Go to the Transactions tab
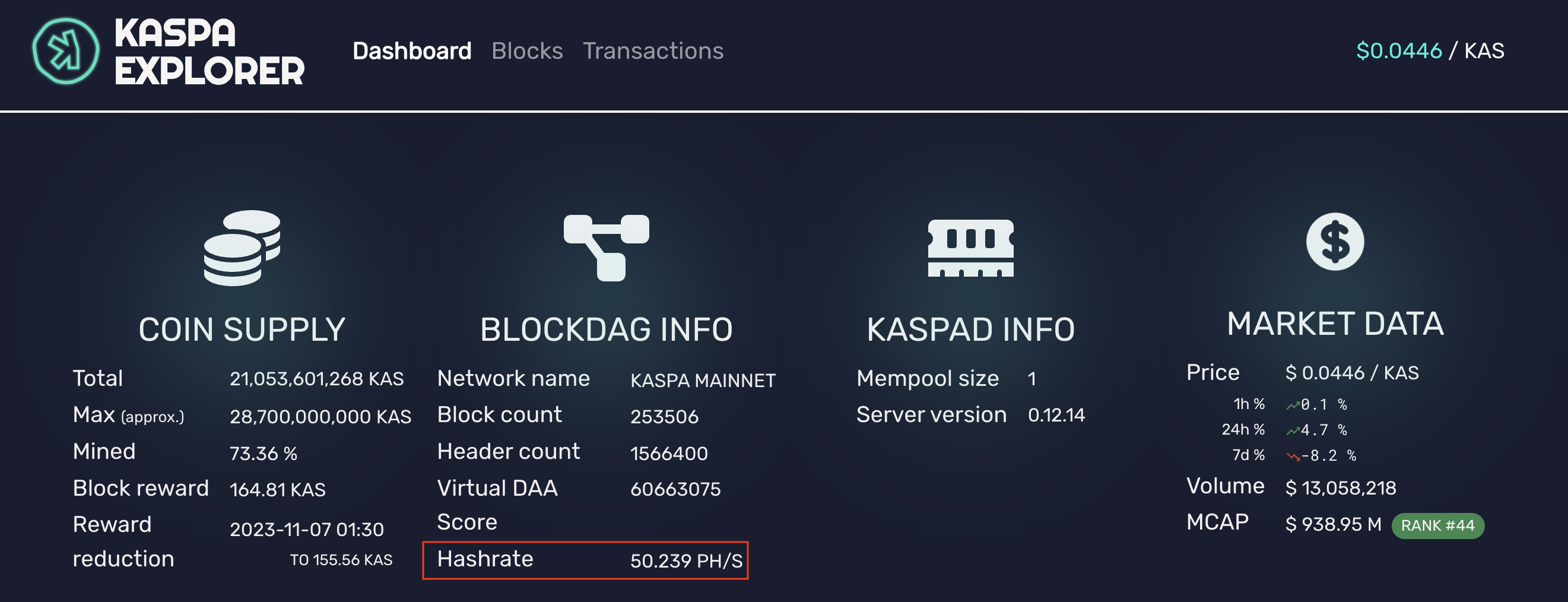1568x602 pixels. pyautogui.click(x=652, y=51)
